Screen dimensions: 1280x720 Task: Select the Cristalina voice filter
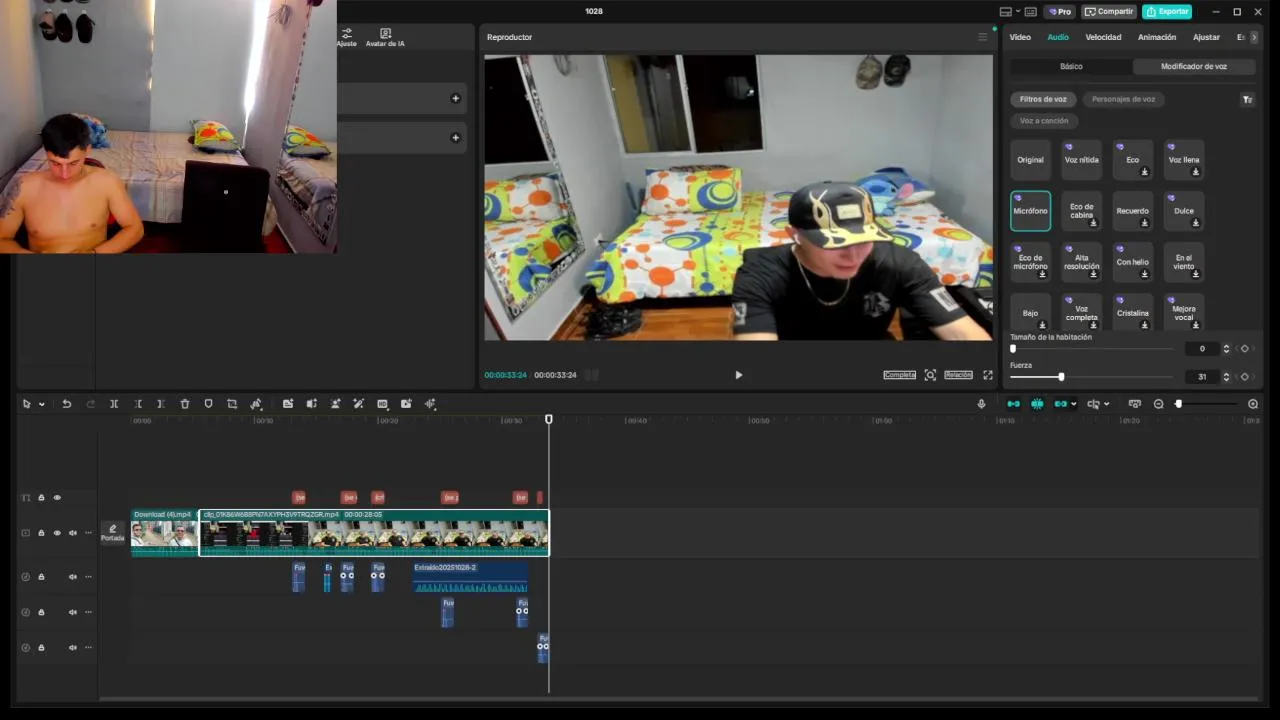tap(1133, 312)
